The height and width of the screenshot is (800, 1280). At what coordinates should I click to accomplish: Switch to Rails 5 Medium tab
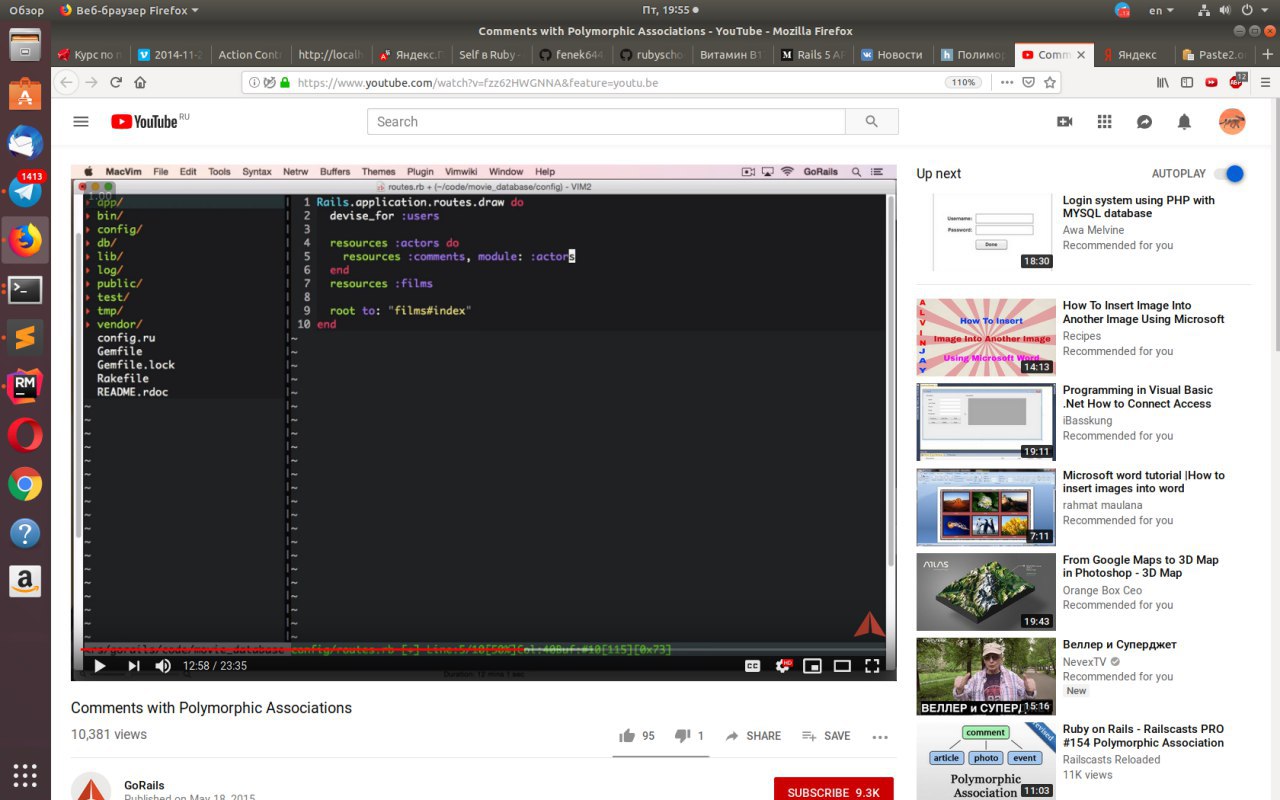pyautogui.click(x=811, y=55)
